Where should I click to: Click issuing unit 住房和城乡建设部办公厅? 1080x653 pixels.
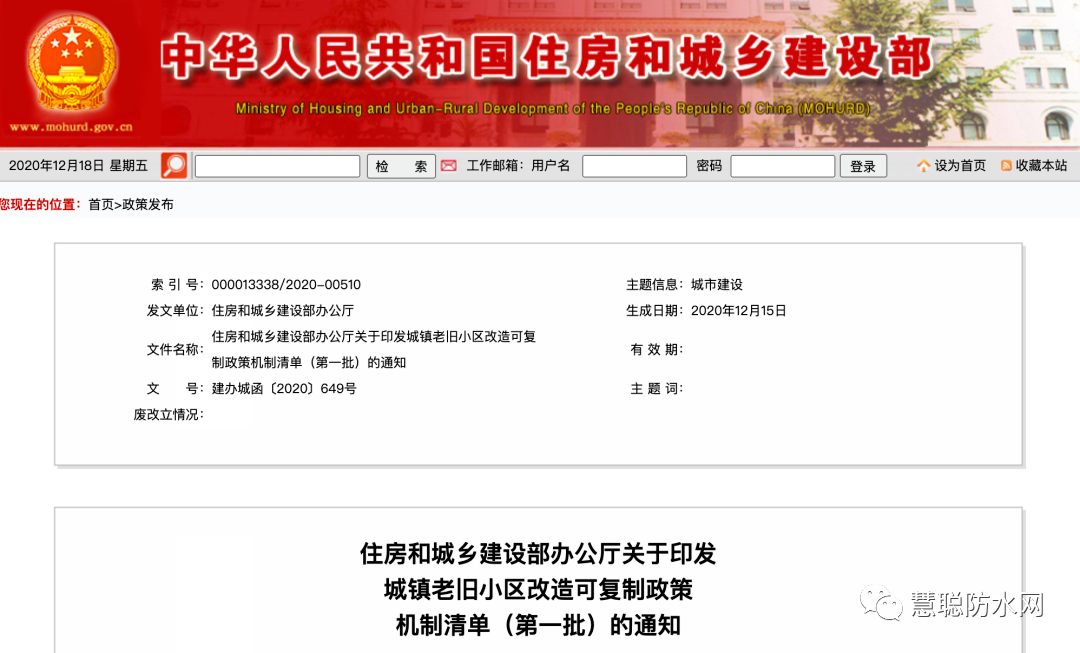(282, 311)
